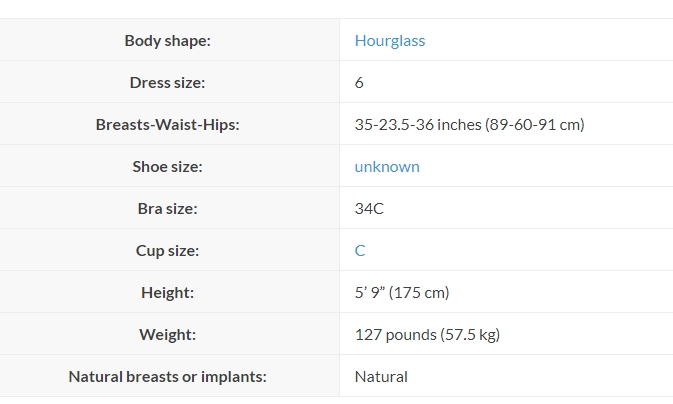Click the 89-60-91 cm measurement portion
The height and width of the screenshot is (404, 673).
coord(535,125)
